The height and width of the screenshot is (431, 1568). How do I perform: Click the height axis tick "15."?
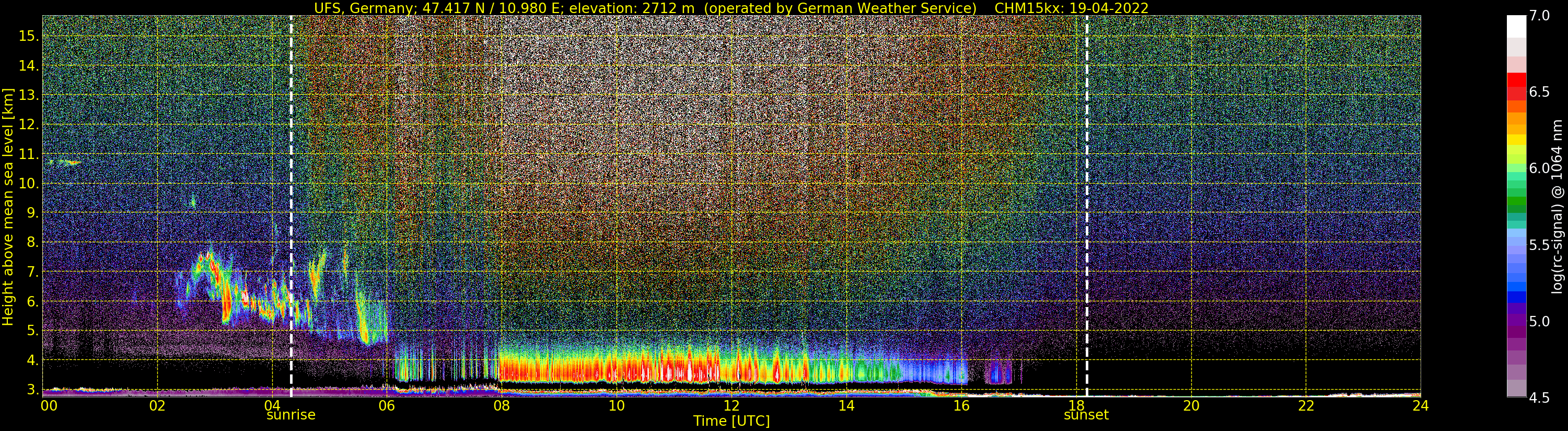click(29, 36)
